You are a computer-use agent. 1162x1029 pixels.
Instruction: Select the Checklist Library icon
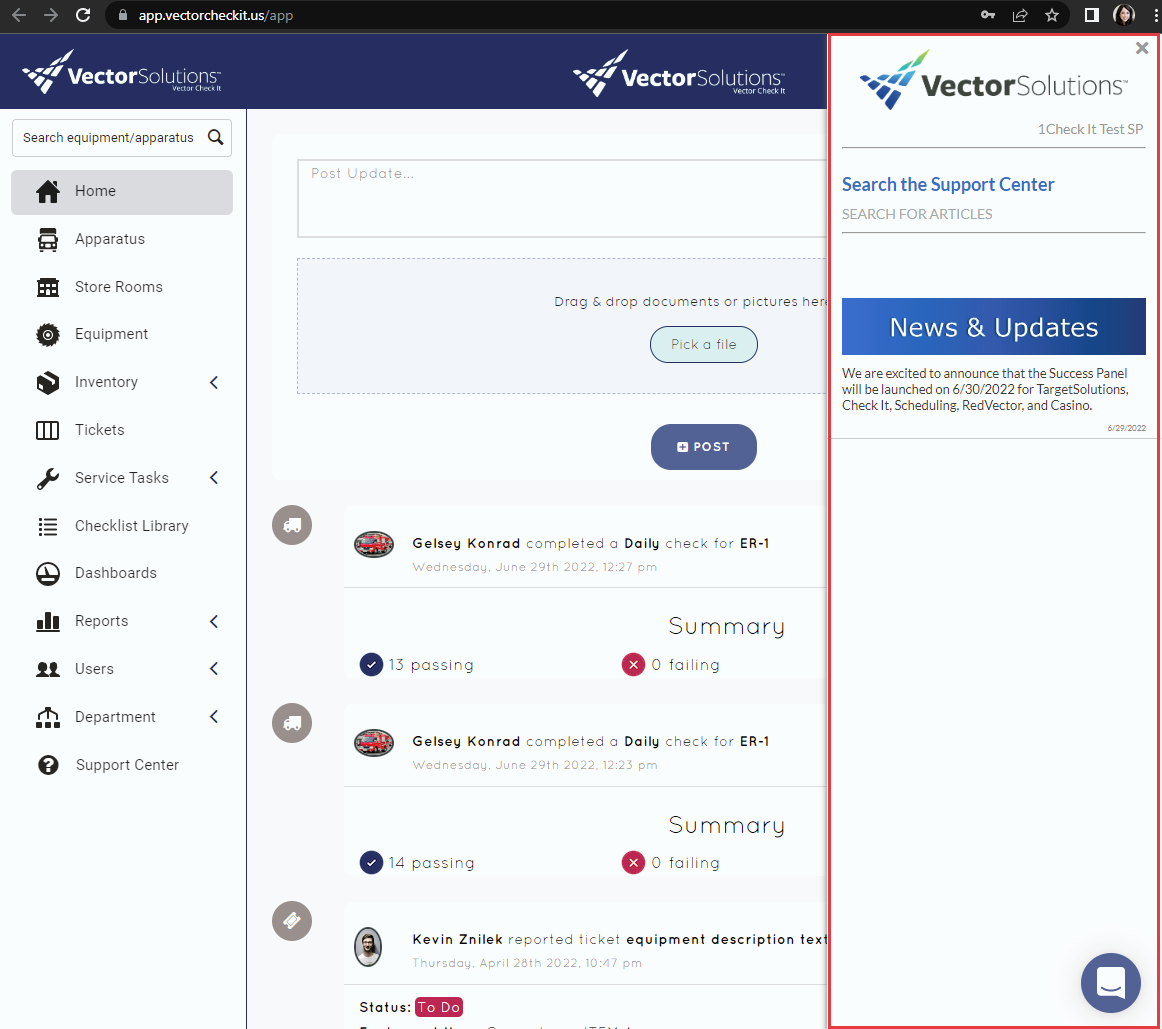[x=48, y=526]
